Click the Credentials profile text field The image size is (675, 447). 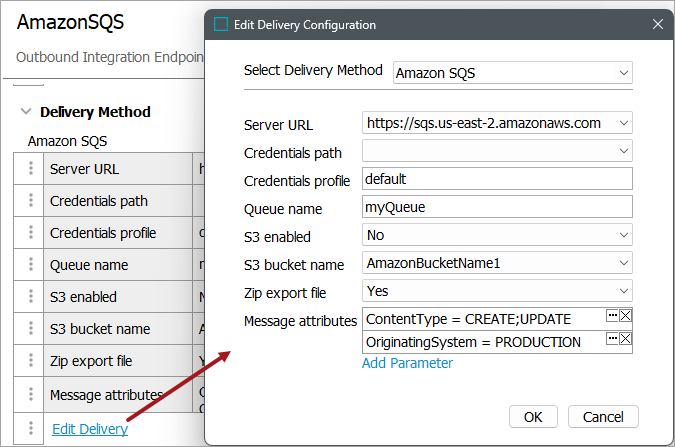(x=497, y=179)
